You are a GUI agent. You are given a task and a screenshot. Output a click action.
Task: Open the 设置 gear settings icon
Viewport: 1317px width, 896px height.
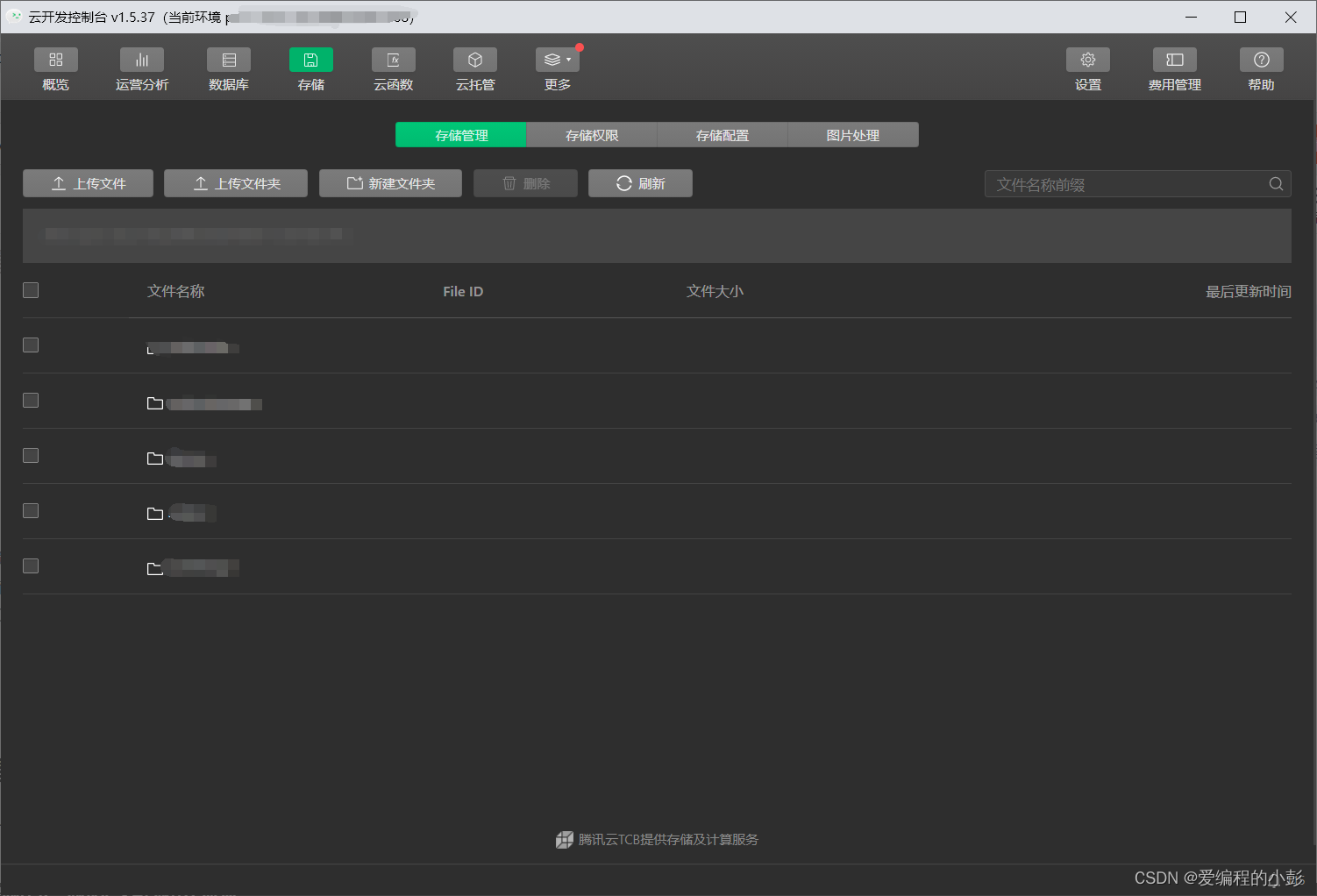[1088, 60]
